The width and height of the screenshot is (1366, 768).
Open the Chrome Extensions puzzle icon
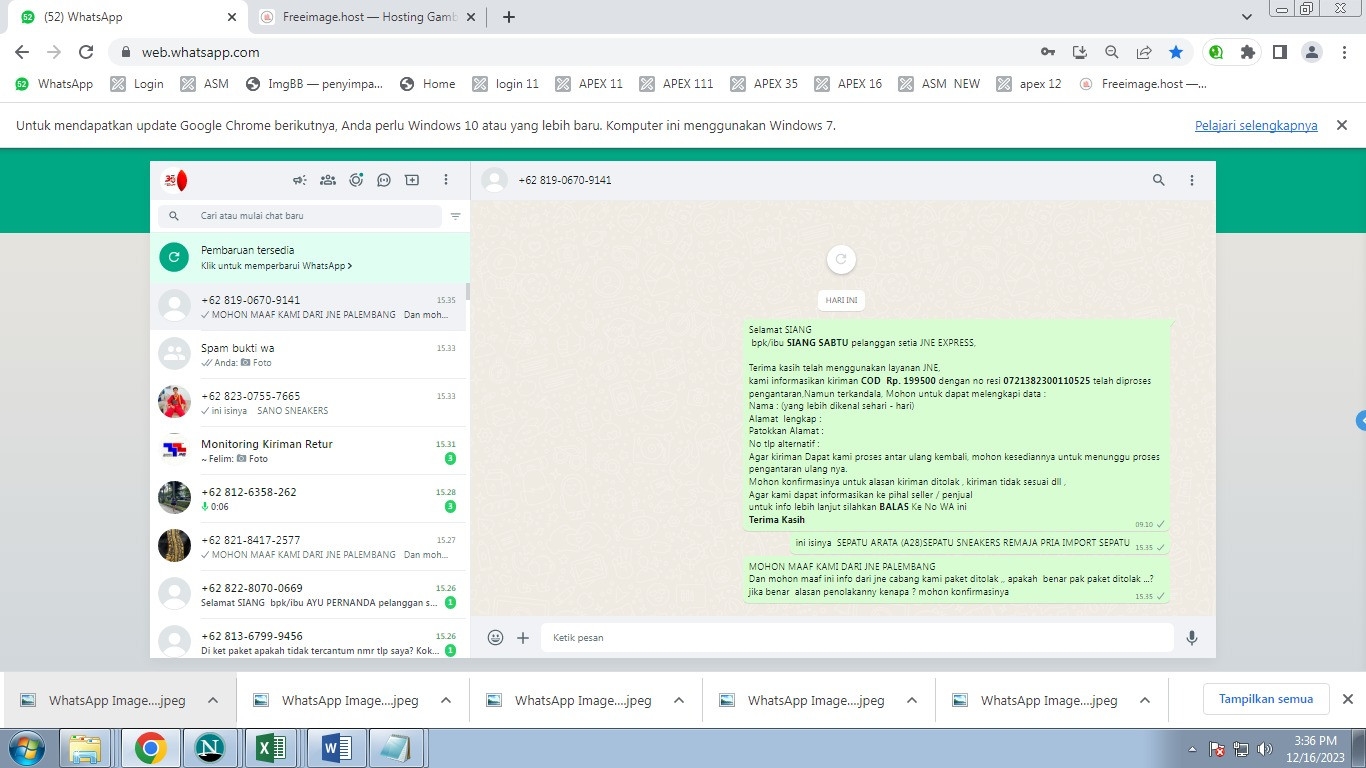pyautogui.click(x=1247, y=52)
